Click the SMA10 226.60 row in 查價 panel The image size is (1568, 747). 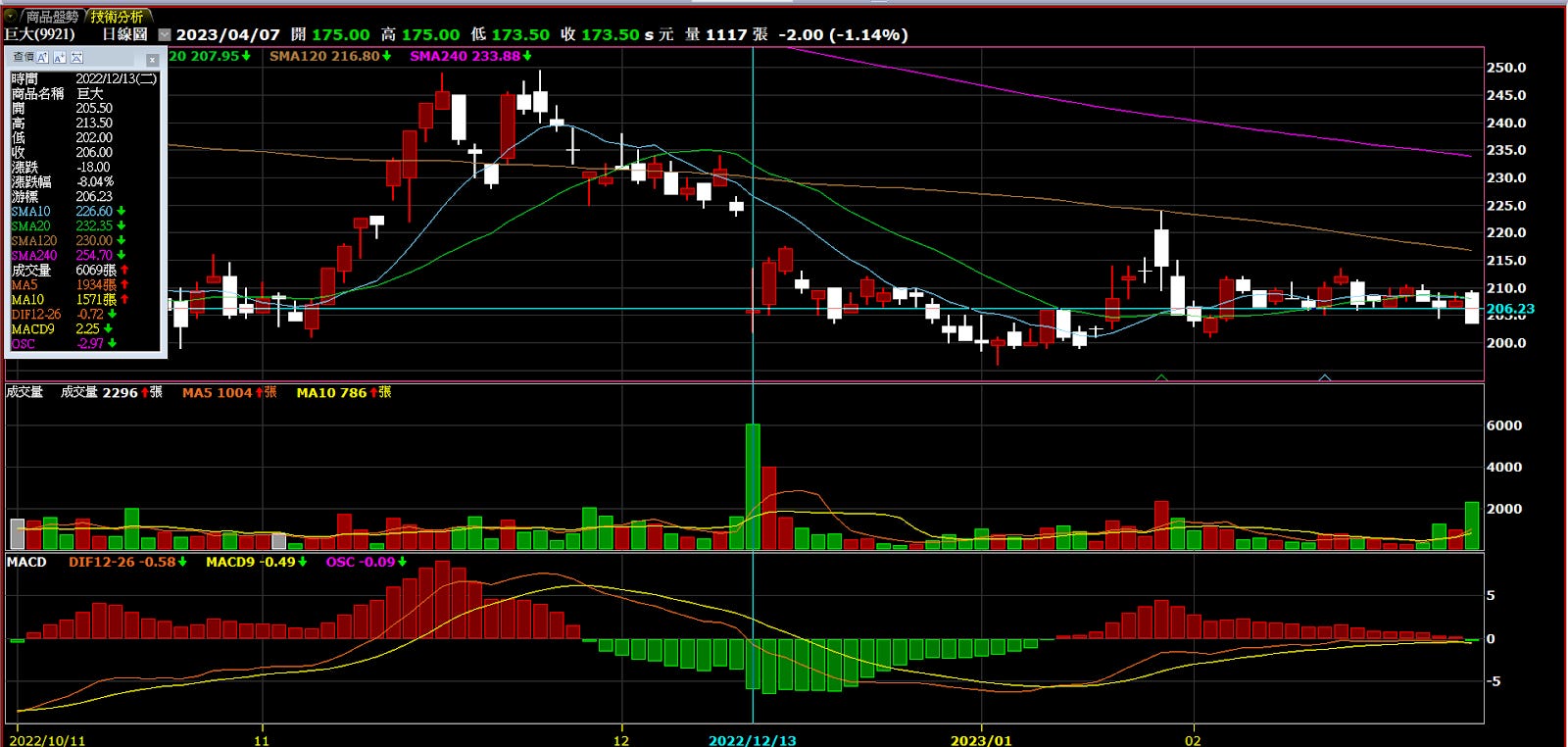tap(83, 211)
